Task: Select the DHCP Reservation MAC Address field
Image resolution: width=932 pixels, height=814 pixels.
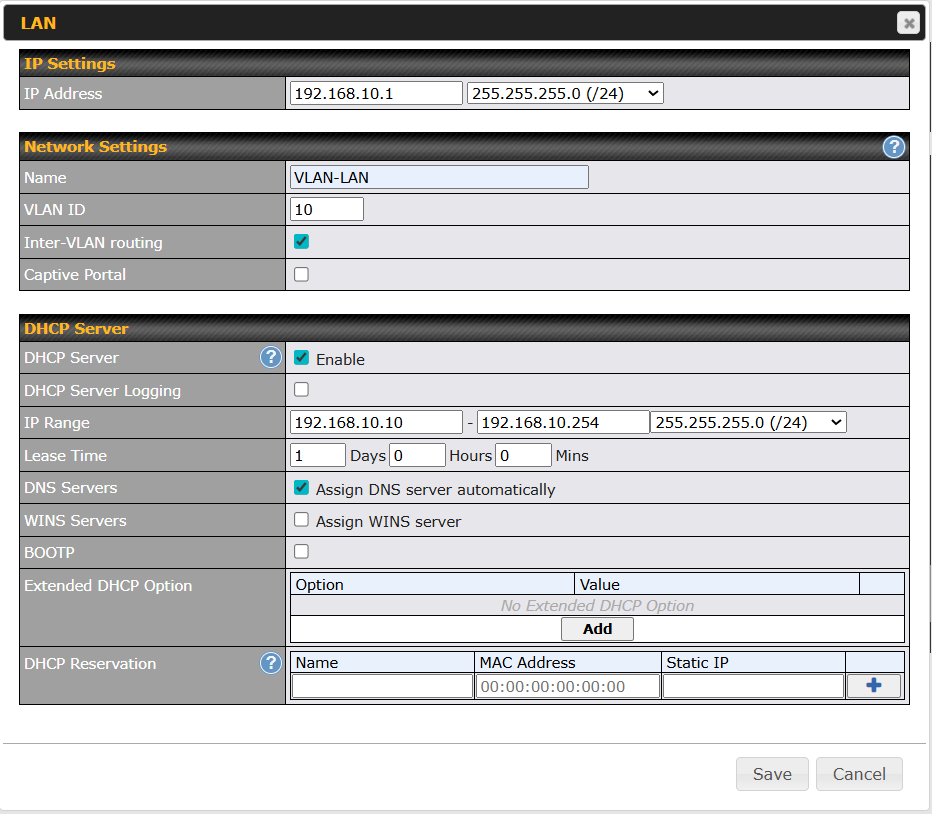Action: tap(567, 686)
